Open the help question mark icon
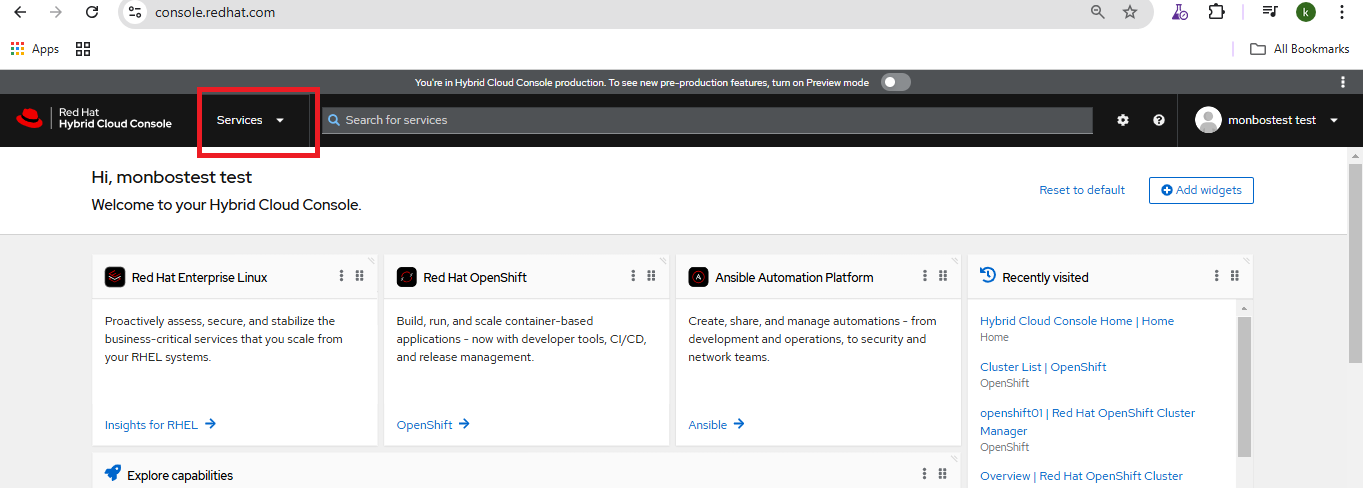 click(x=1159, y=120)
